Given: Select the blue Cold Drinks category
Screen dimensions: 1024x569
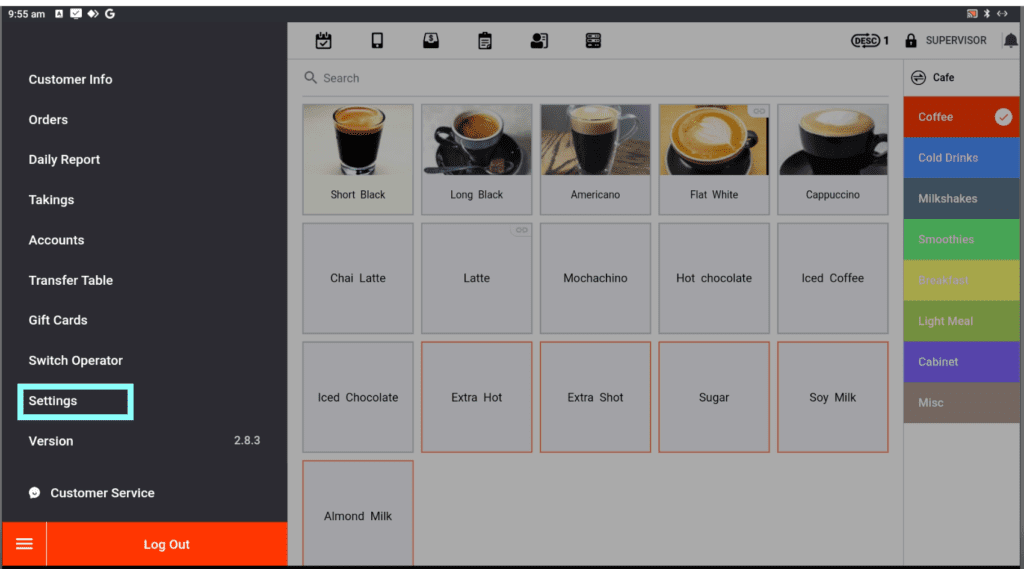Looking at the screenshot, I should pyautogui.click(x=961, y=158).
